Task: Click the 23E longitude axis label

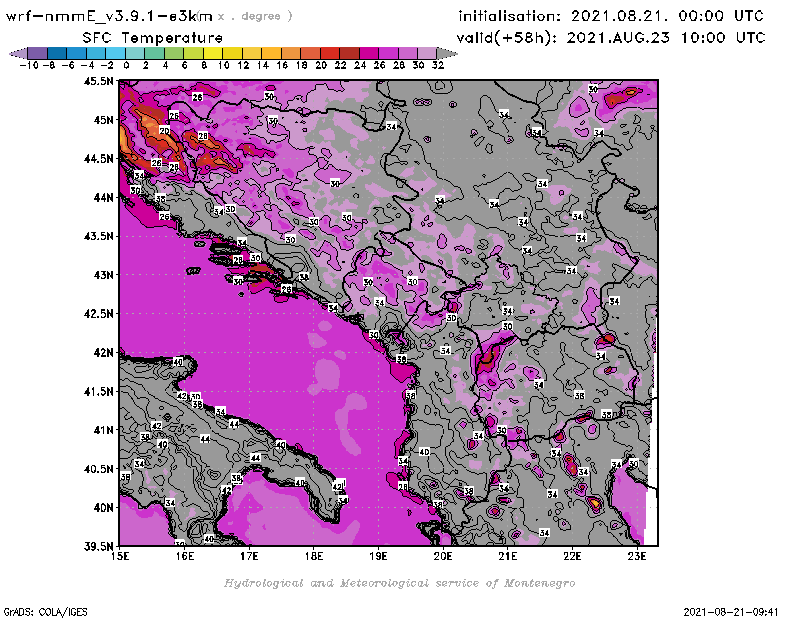Action: click(x=636, y=555)
